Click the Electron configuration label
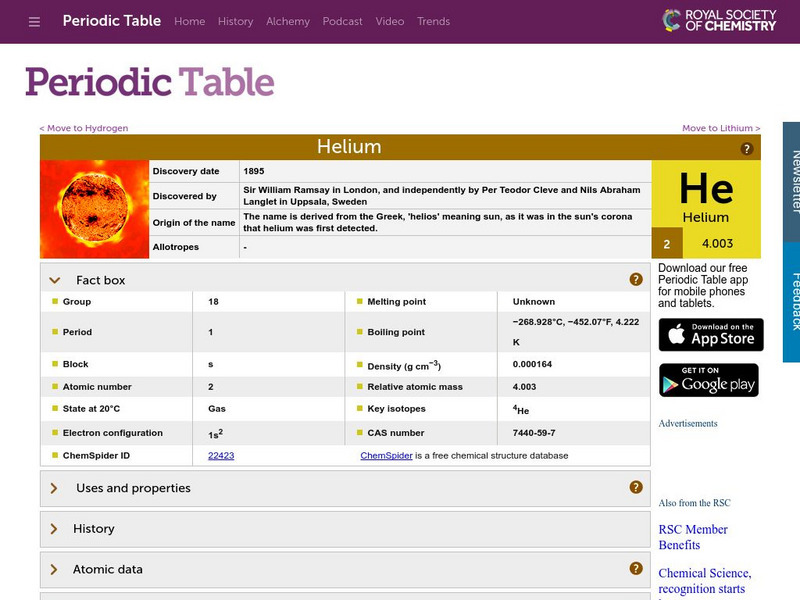 [113, 433]
